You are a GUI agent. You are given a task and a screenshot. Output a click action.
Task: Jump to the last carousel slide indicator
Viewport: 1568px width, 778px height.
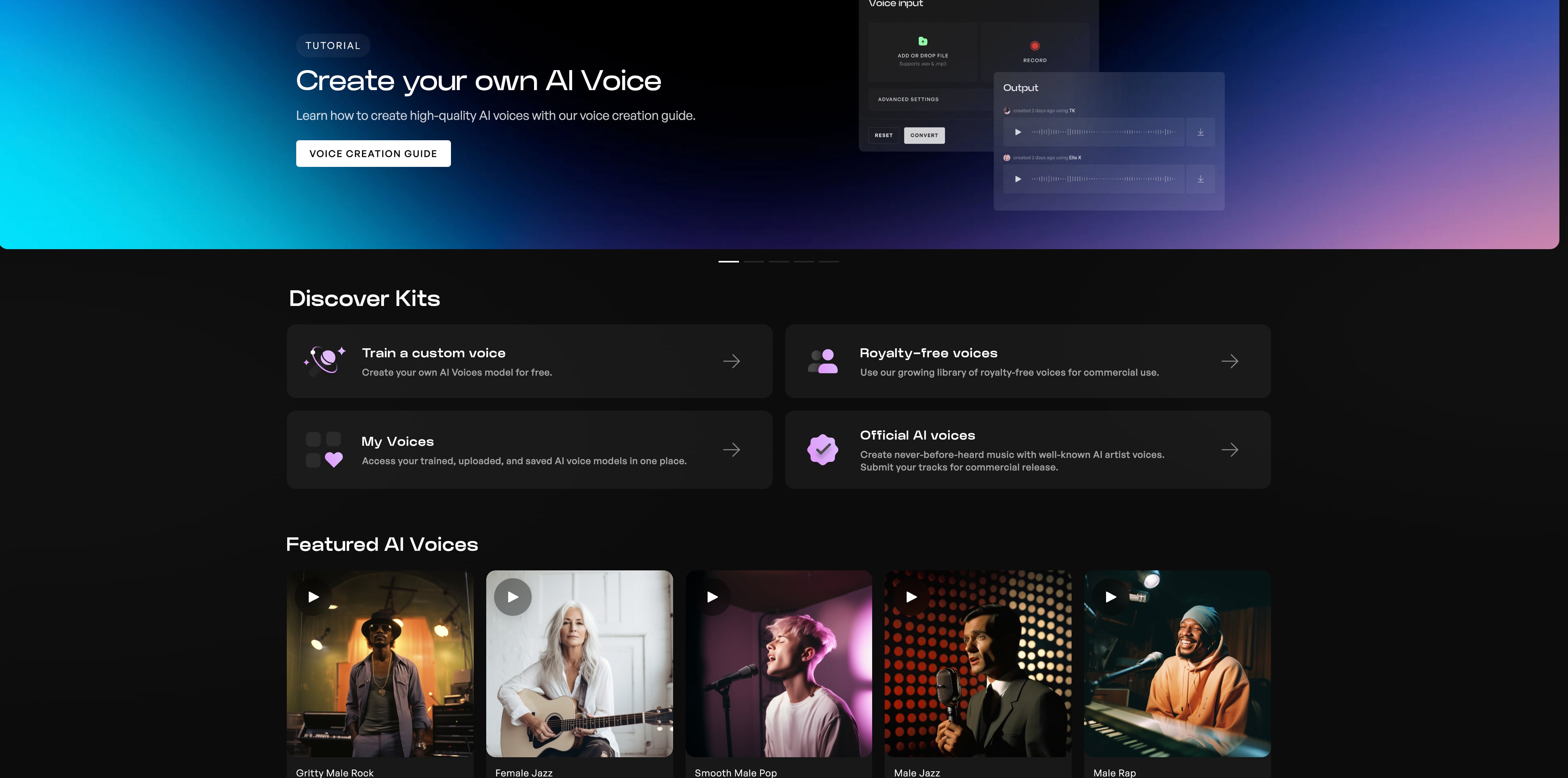pyautogui.click(x=828, y=261)
